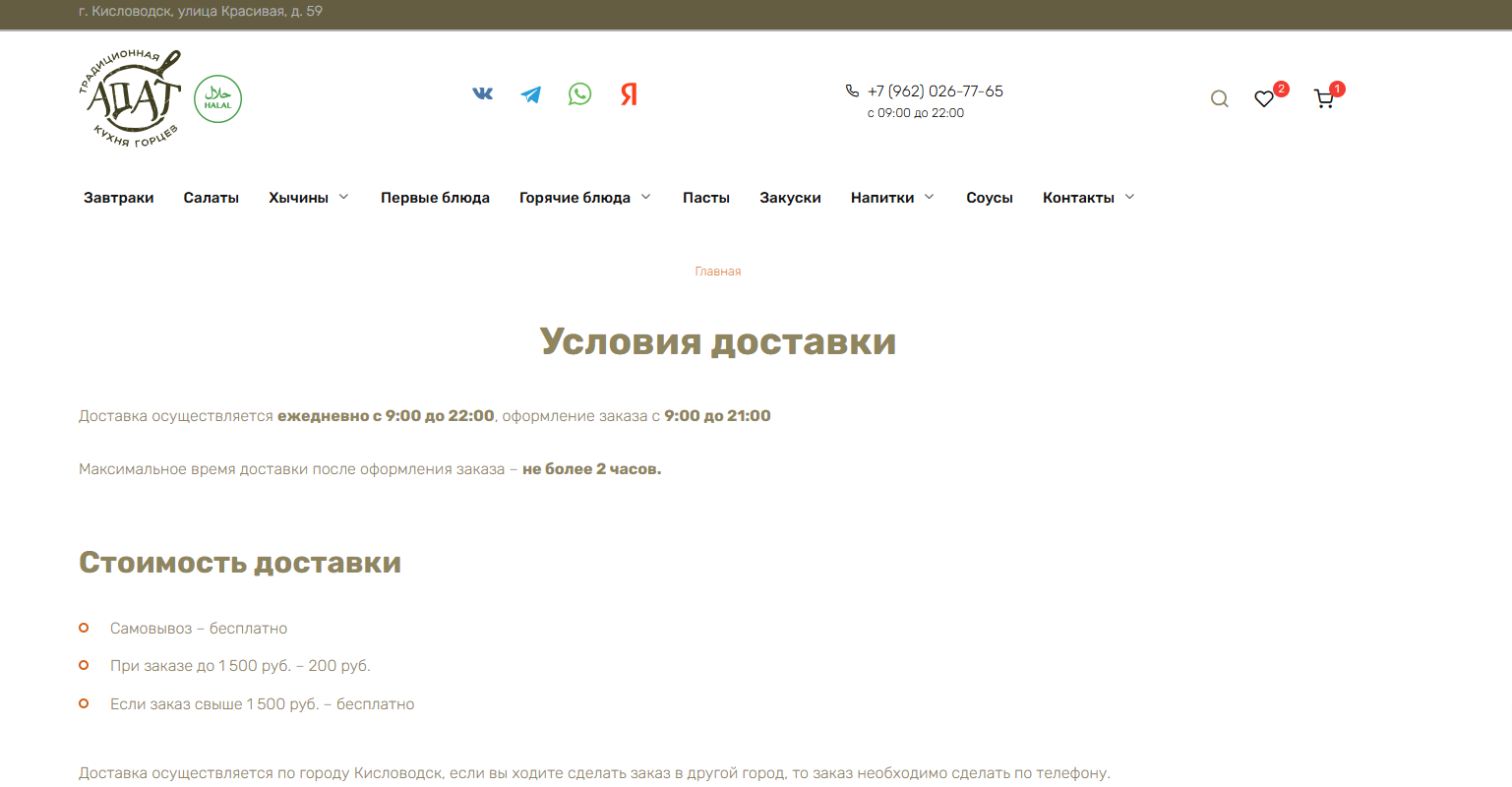
Task: Expand the Напитки submenu chevron
Action: click(930, 197)
